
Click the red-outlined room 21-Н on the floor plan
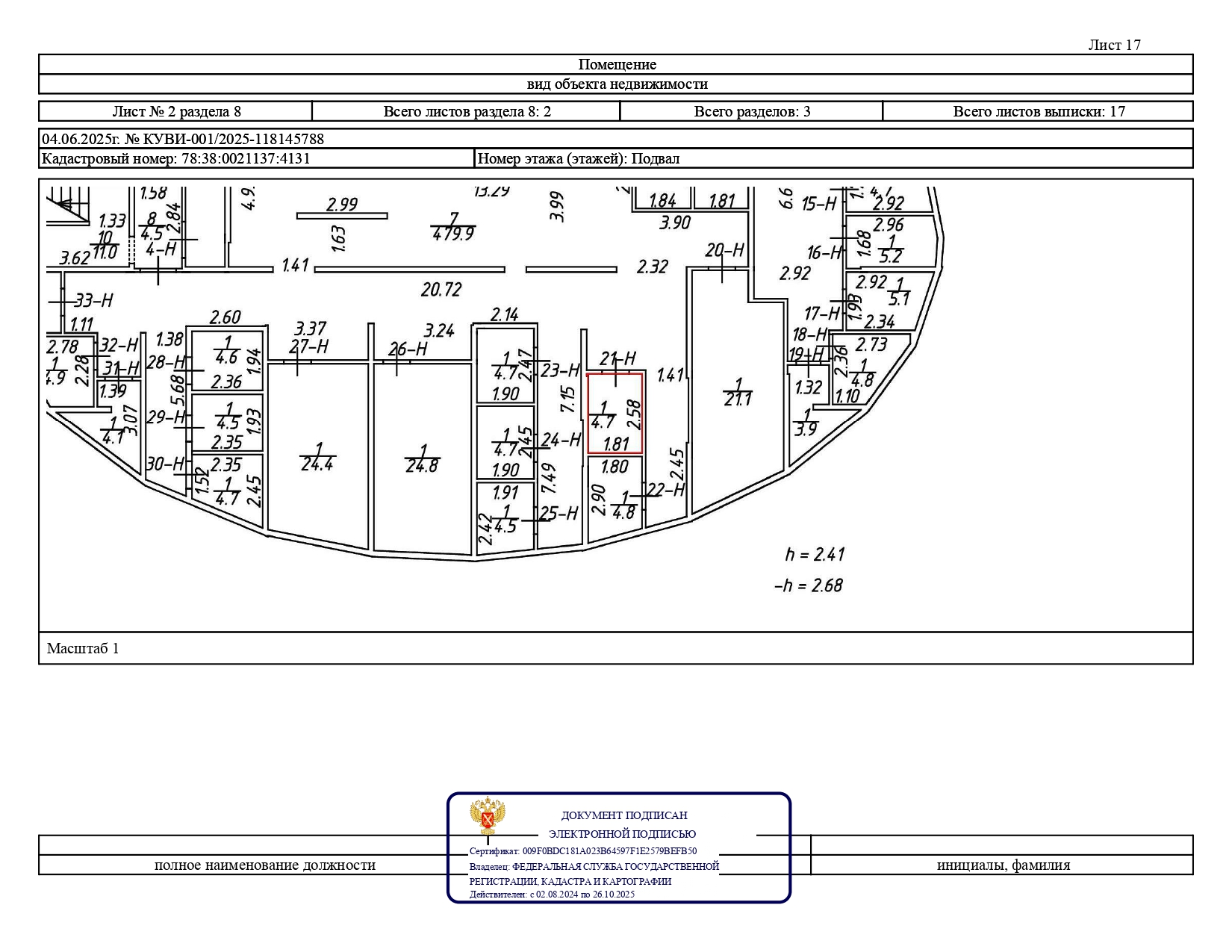pos(615,413)
